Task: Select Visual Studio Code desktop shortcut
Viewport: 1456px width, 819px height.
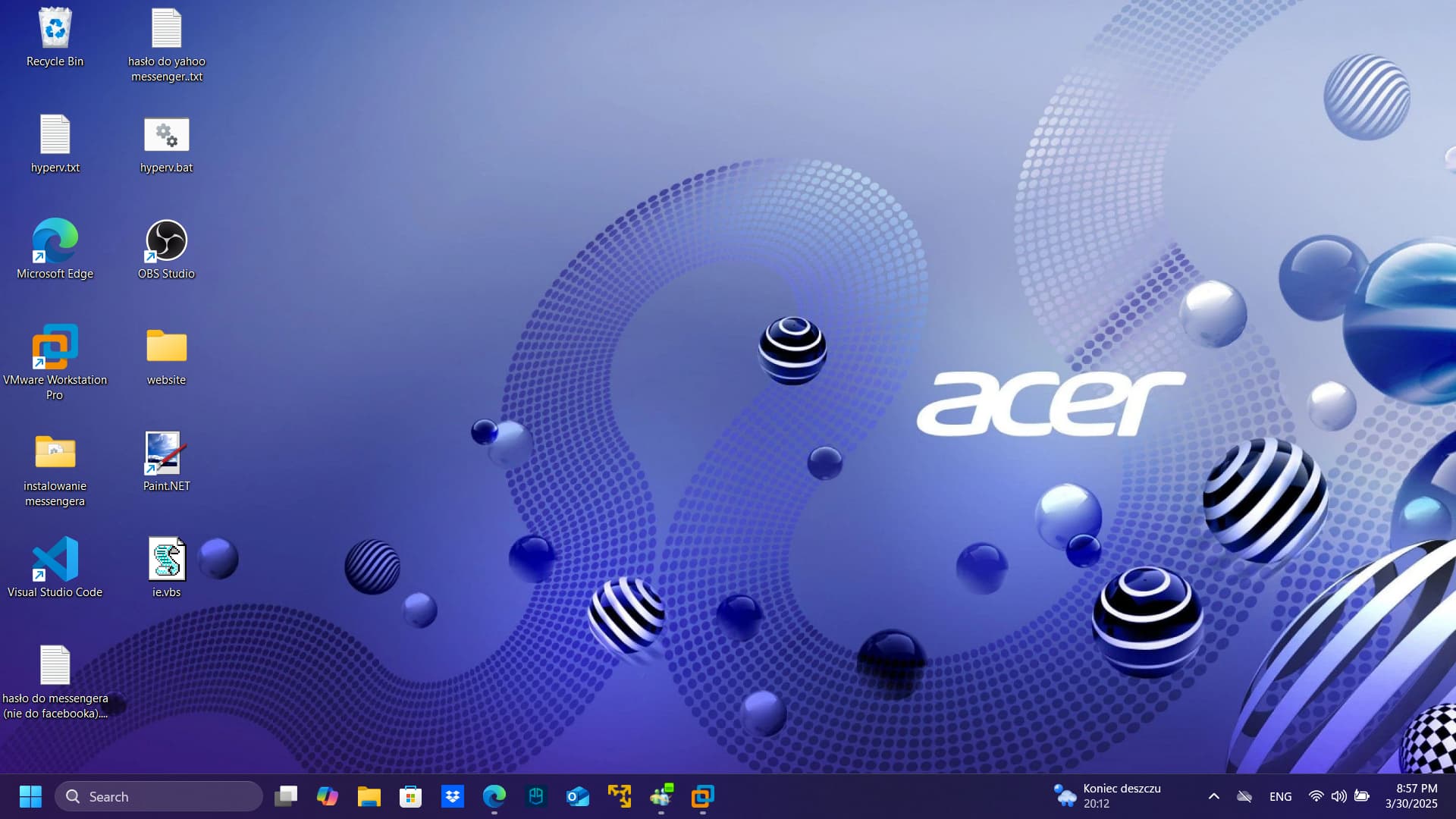Action: 55,569
